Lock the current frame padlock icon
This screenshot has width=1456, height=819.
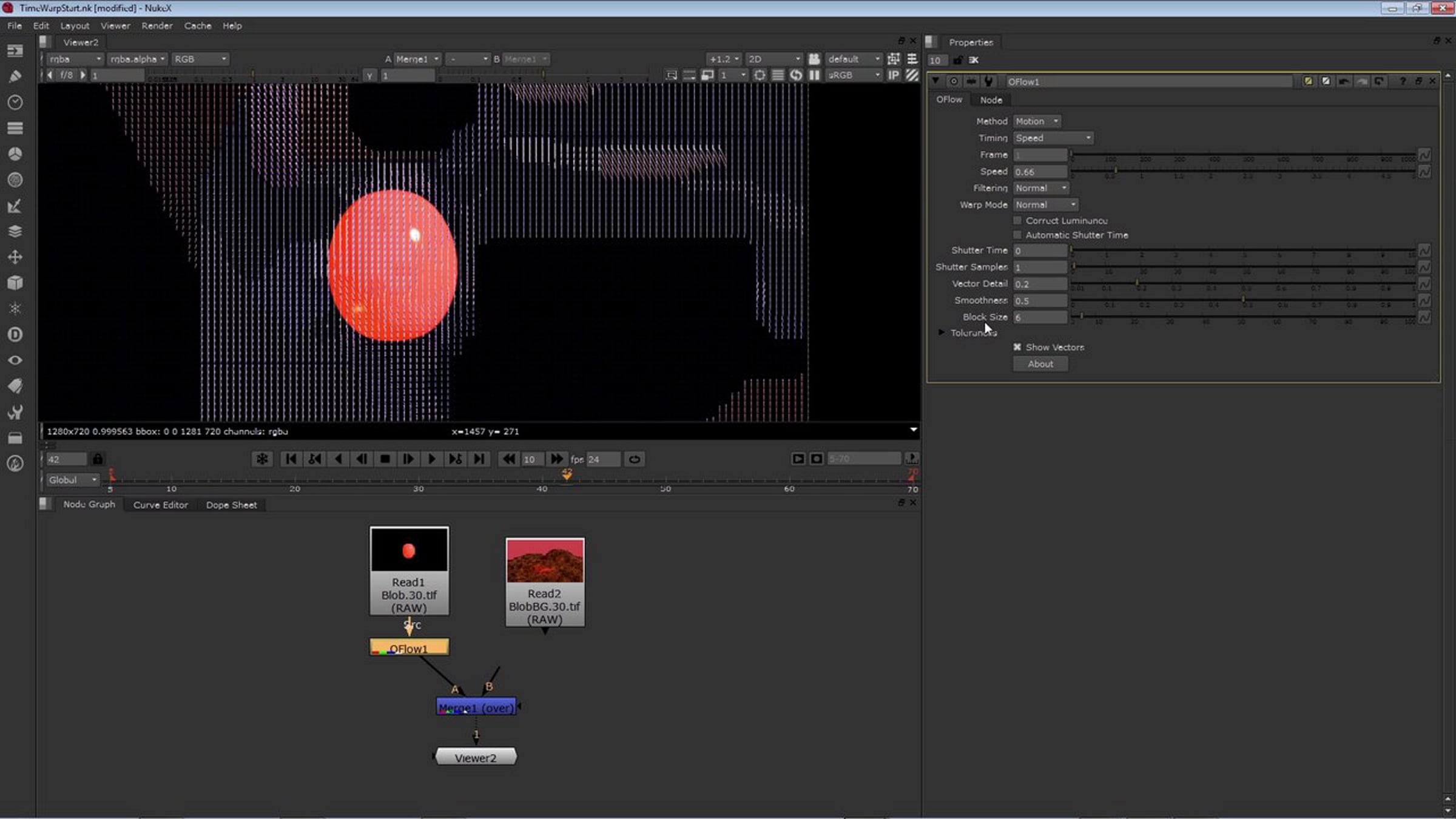tap(98, 459)
